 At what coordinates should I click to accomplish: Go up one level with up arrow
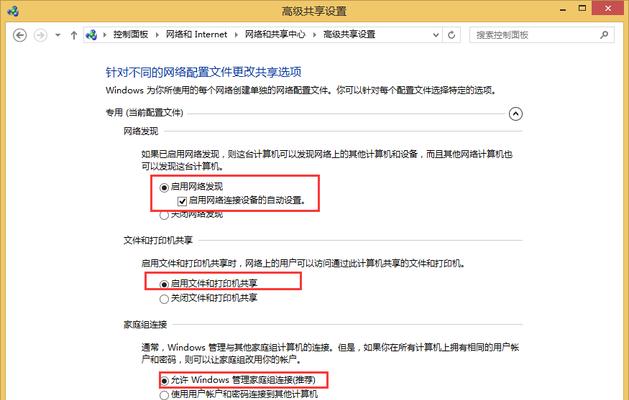click(74, 35)
